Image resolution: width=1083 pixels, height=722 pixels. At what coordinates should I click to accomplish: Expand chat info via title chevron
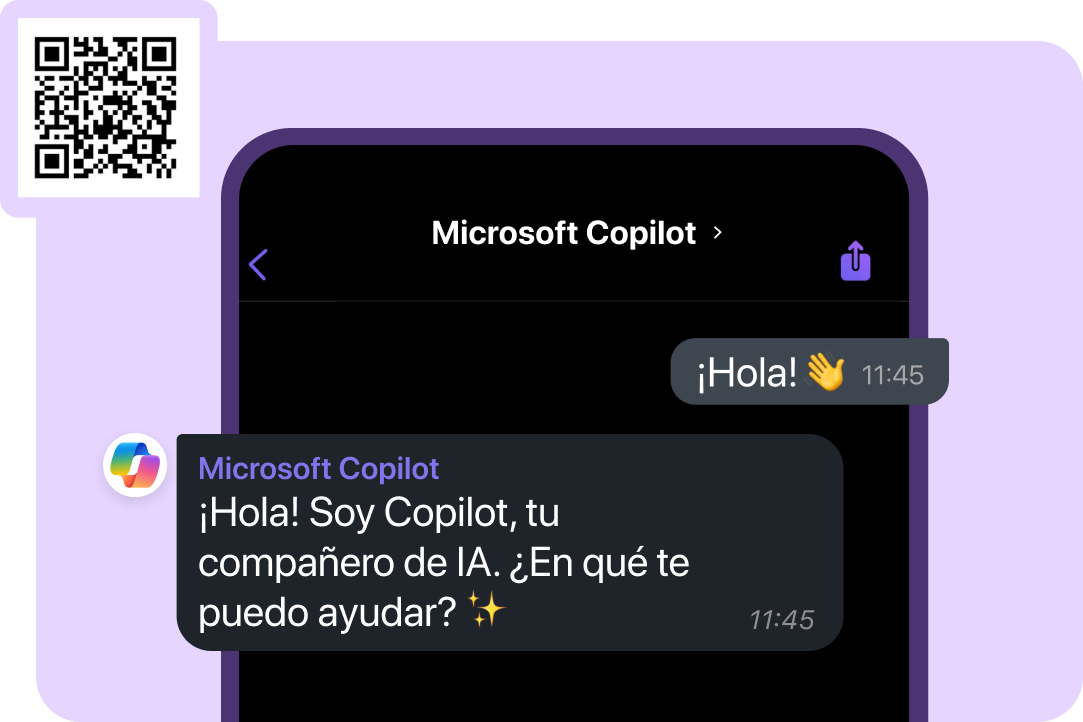point(718,233)
